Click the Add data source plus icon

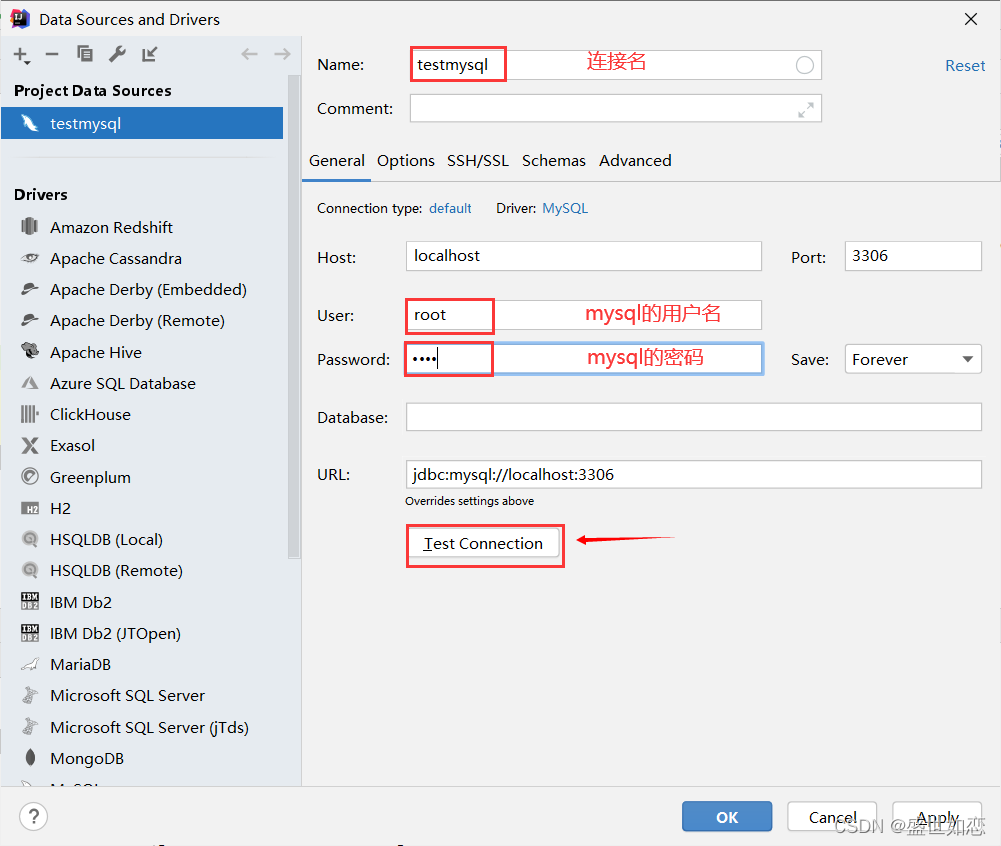coord(21,55)
